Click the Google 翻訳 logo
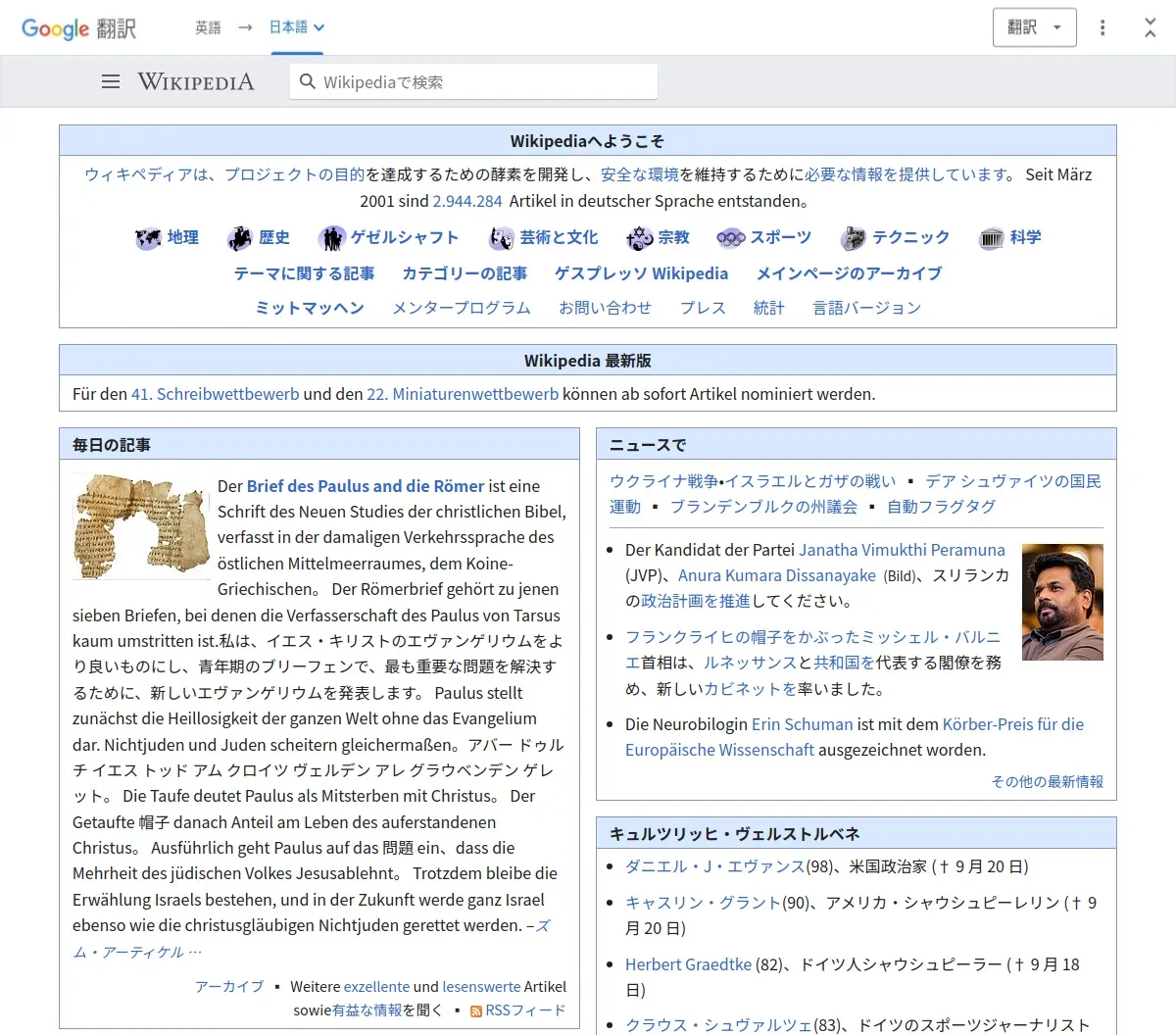Screen dimensions: 1176x1035 click(79, 28)
